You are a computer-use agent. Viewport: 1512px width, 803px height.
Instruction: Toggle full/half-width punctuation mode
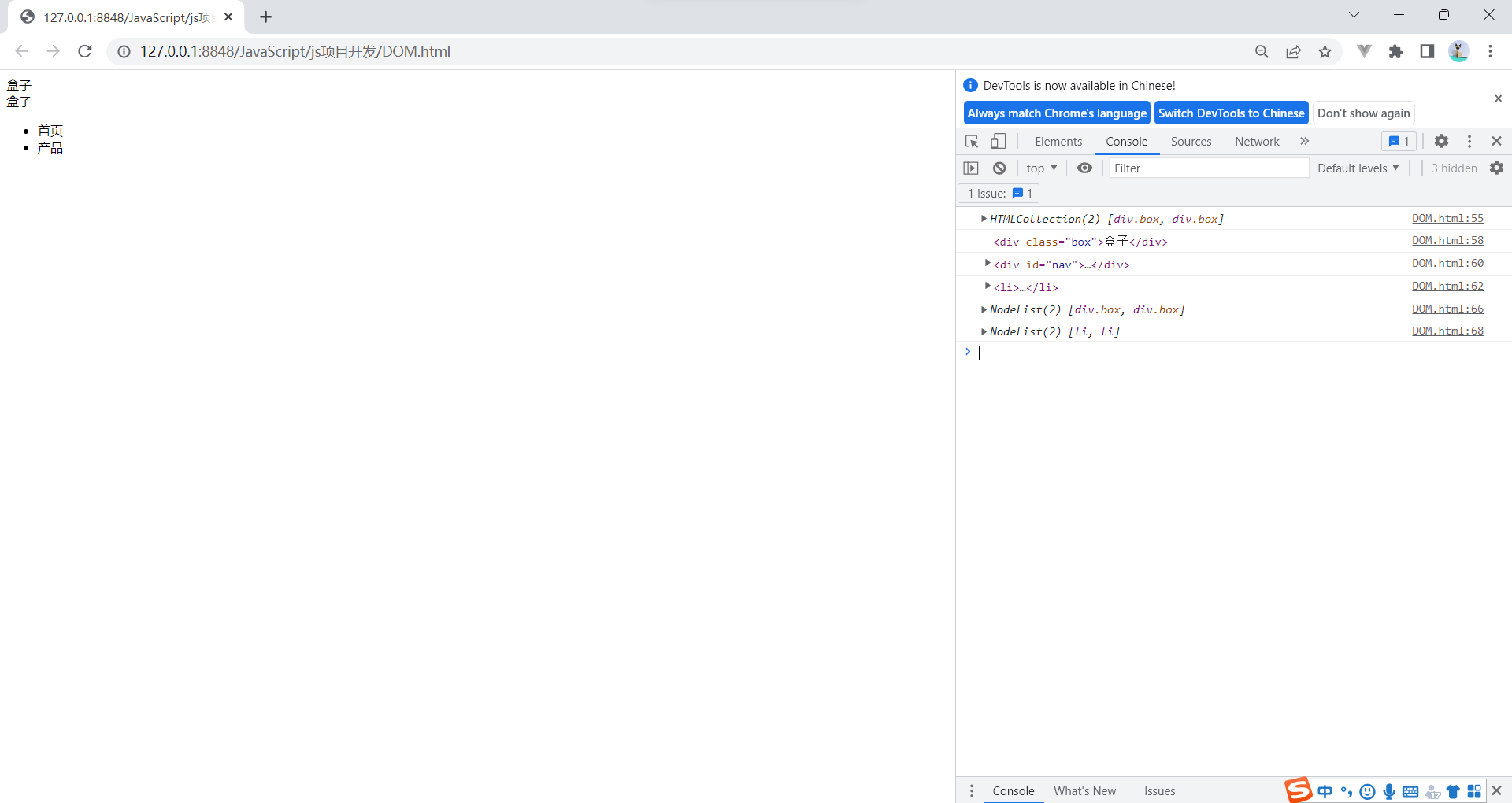[1347, 791]
